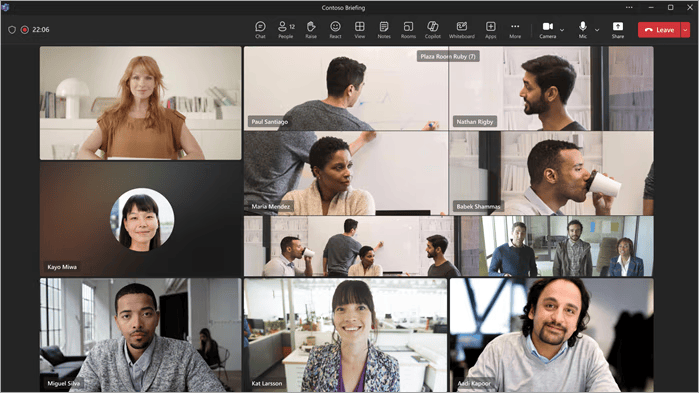Select Aadi Kapoor's video tile

click(552, 335)
